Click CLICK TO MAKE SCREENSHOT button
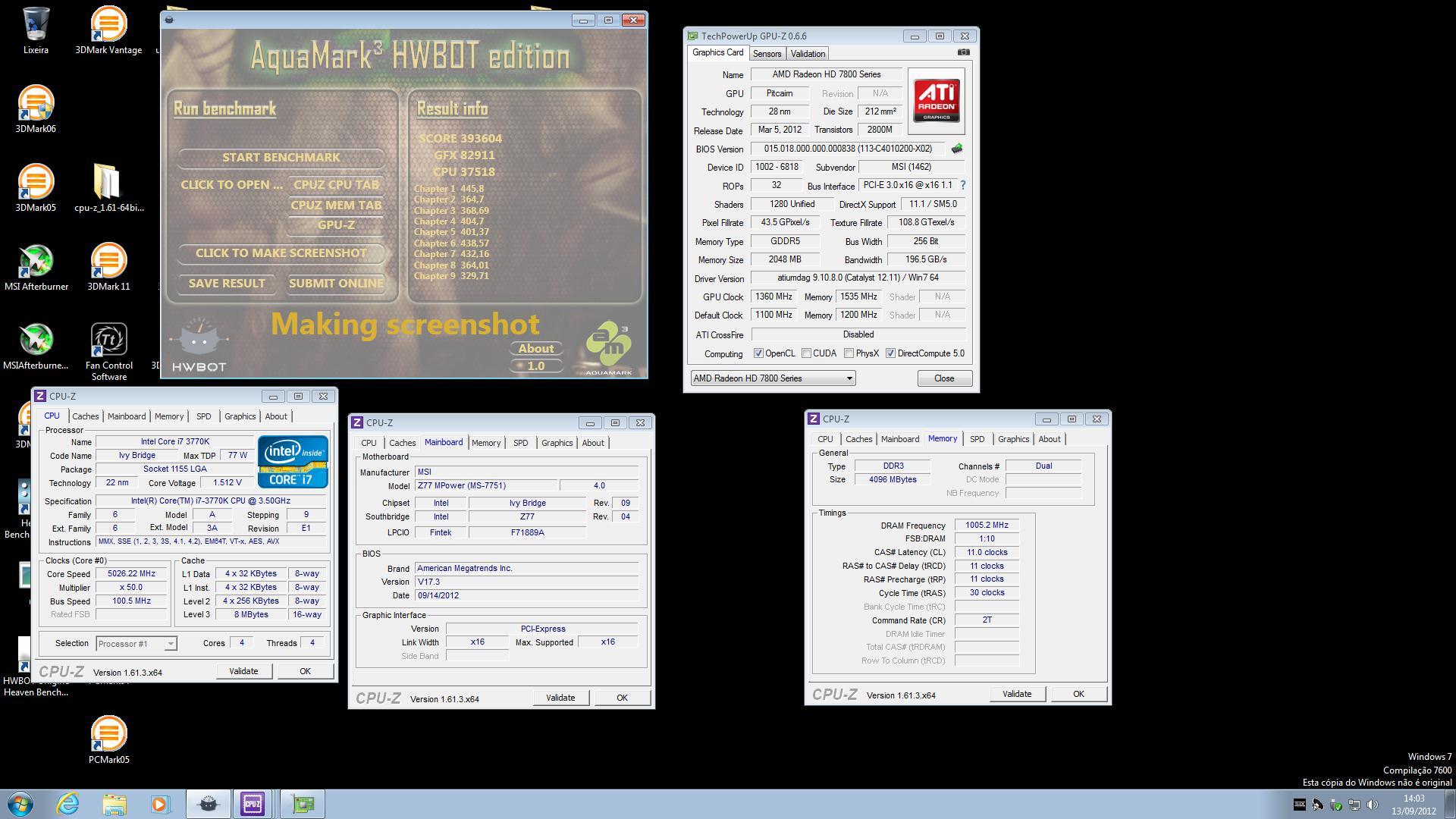 pos(281,253)
